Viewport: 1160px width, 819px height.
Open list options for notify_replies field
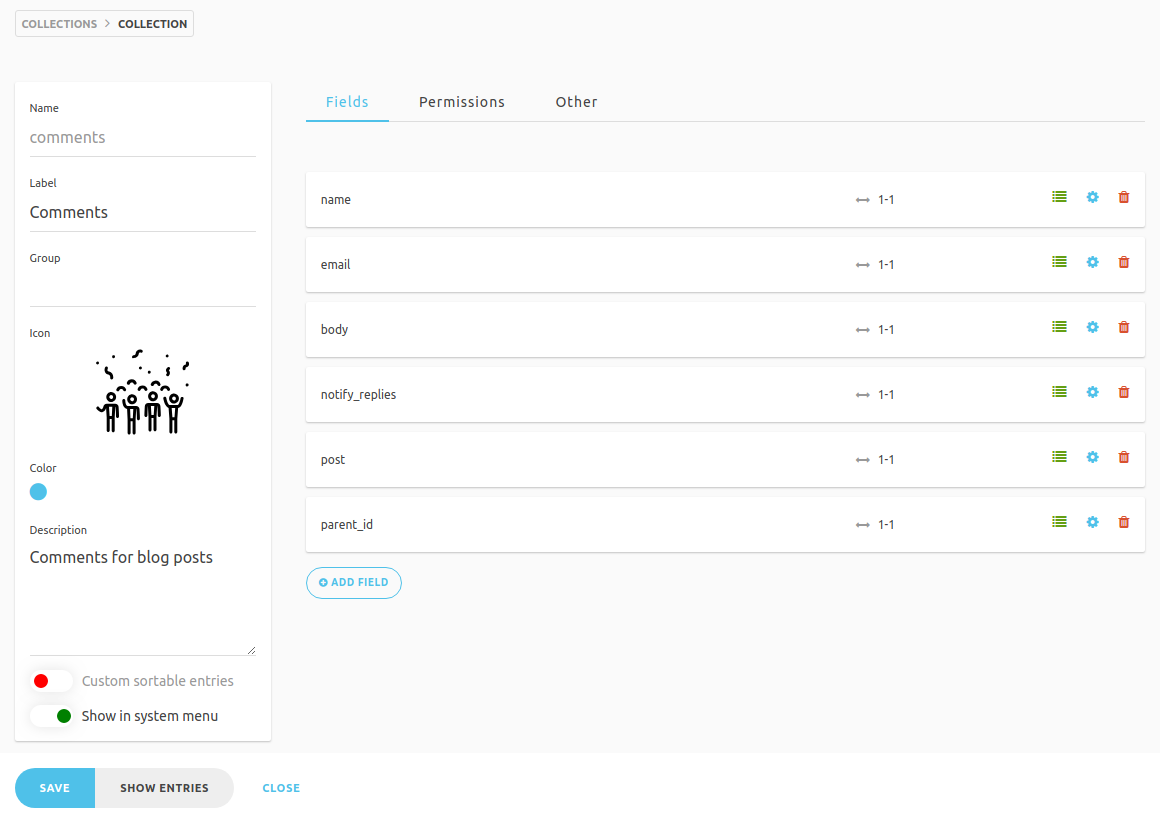pos(1059,392)
